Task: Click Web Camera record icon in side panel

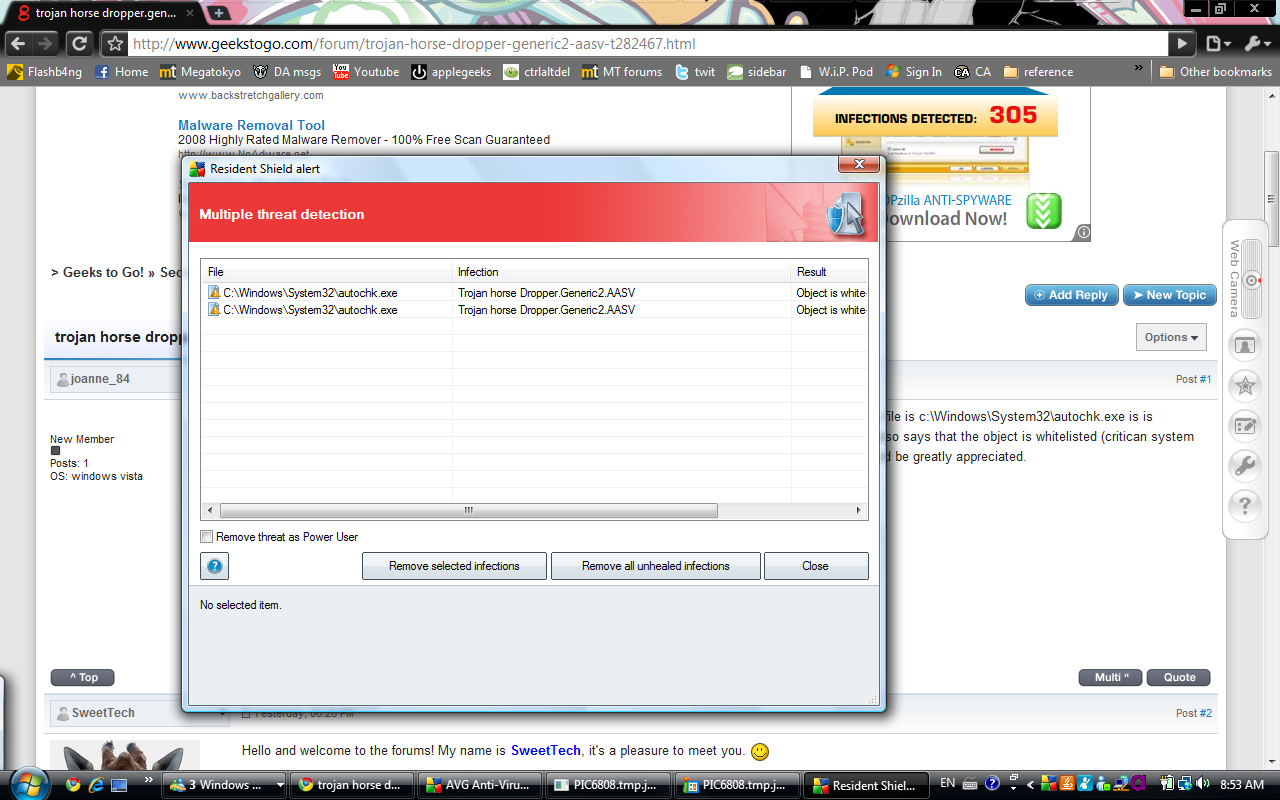Action: click(x=1252, y=281)
